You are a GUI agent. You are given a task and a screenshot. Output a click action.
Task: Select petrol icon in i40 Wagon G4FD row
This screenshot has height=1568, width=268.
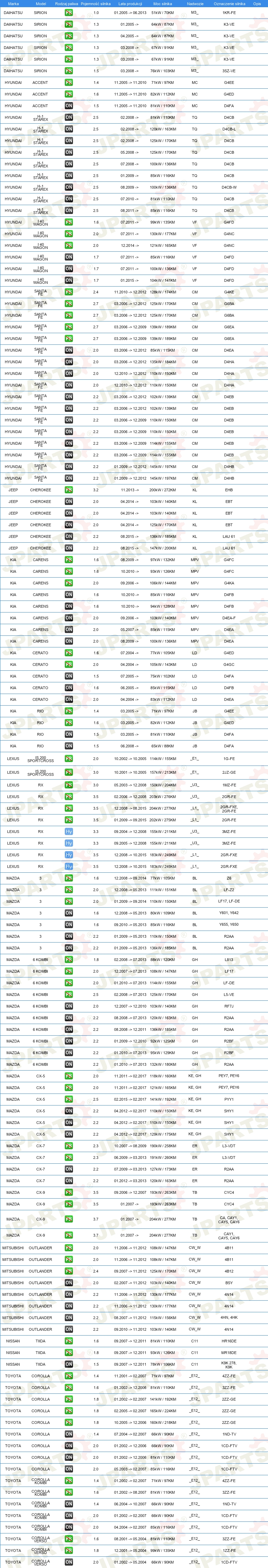pos(69,222)
